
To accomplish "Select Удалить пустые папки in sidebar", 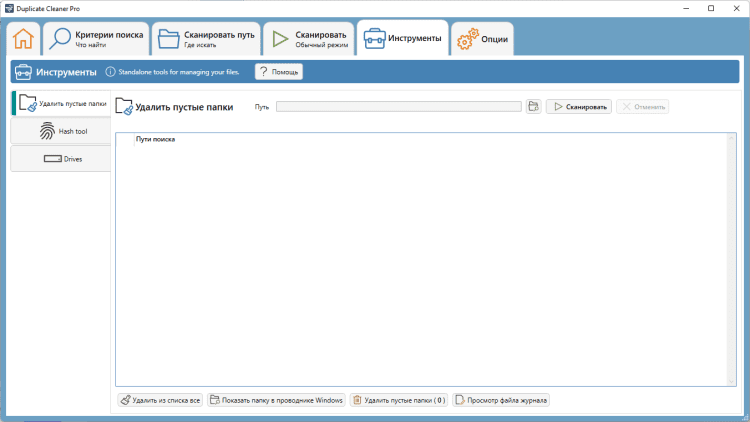I will pyautogui.click(x=61, y=103).
